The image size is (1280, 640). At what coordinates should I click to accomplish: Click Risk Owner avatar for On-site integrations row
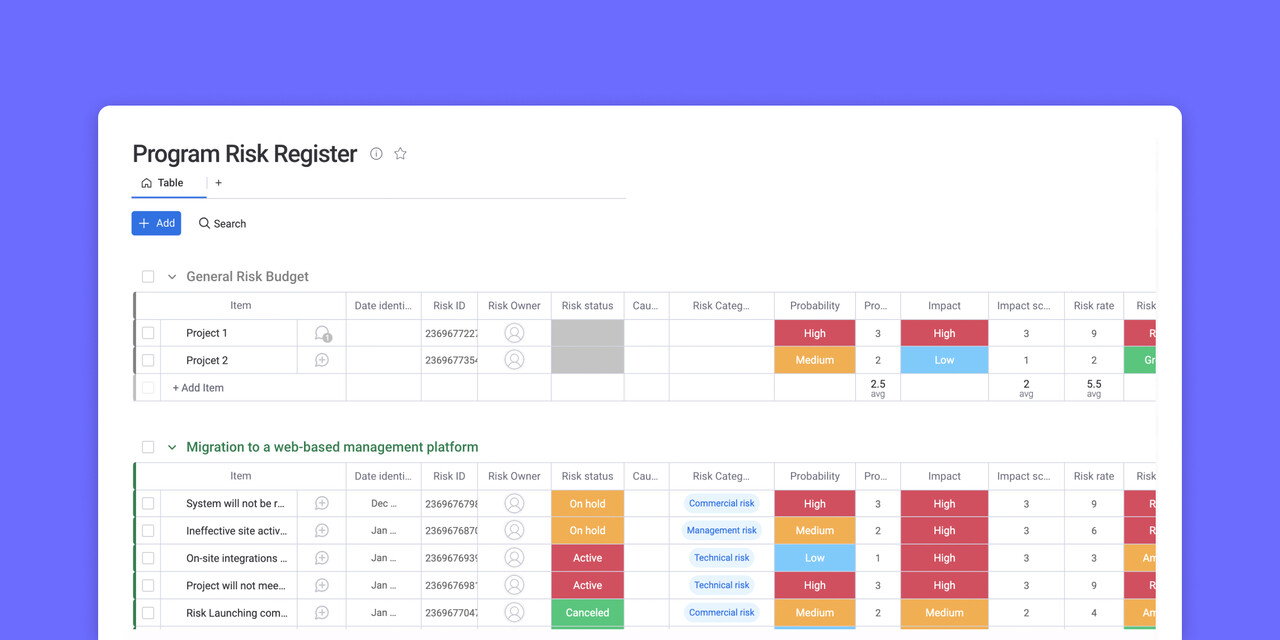[514, 558]
